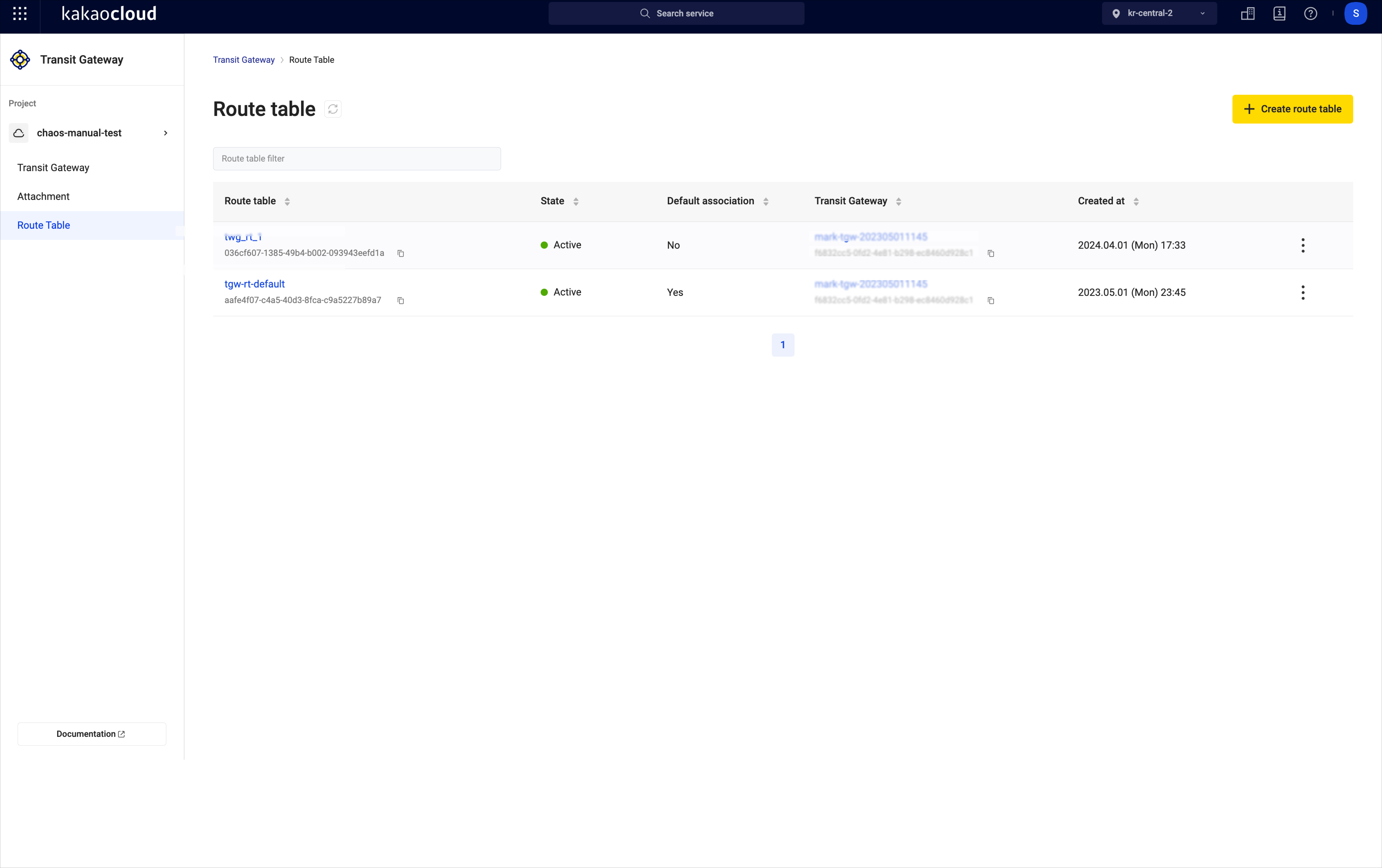
Task: Go to page 1 in pagination
Action: 783,345
